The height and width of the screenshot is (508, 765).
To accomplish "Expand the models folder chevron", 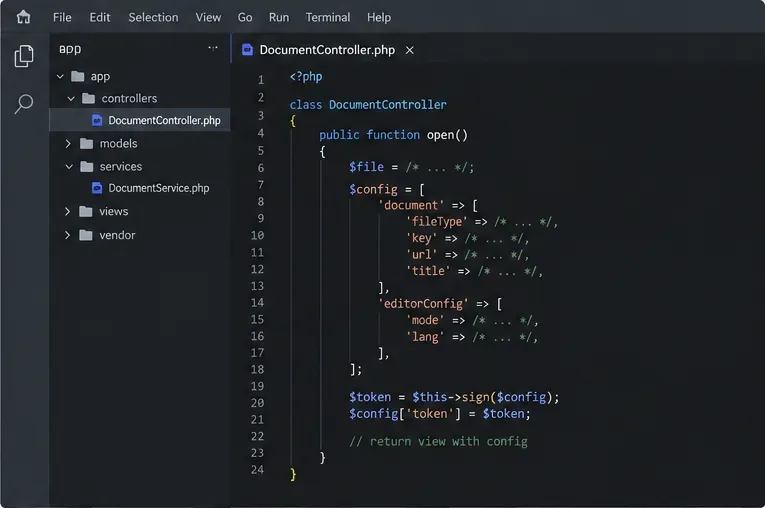I will point(68,143).
